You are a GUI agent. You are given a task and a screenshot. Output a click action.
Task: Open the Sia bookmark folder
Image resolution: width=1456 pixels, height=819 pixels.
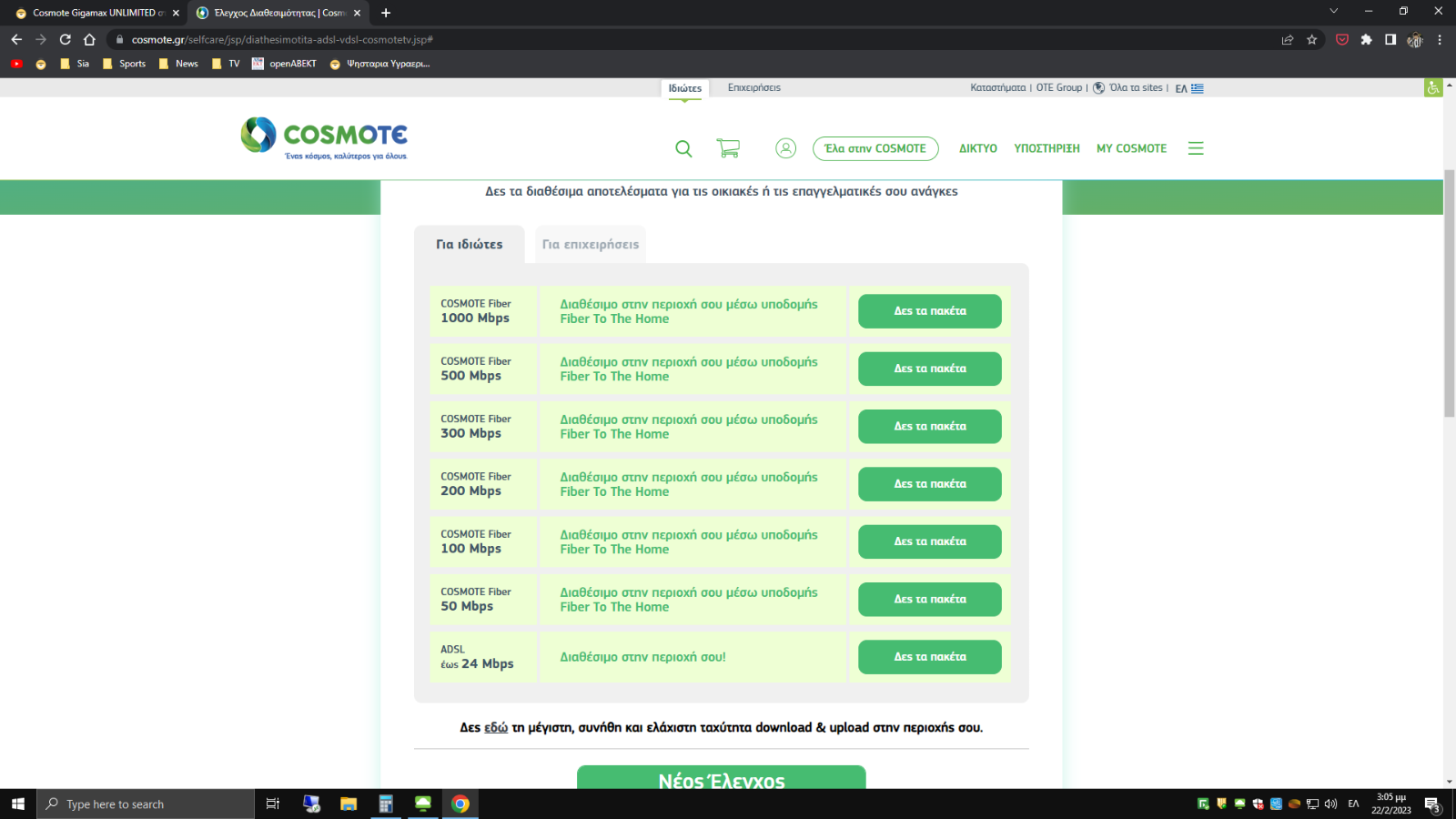tap(75, 64)
